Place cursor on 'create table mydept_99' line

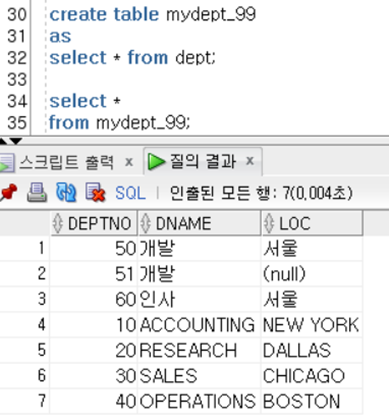153,14
